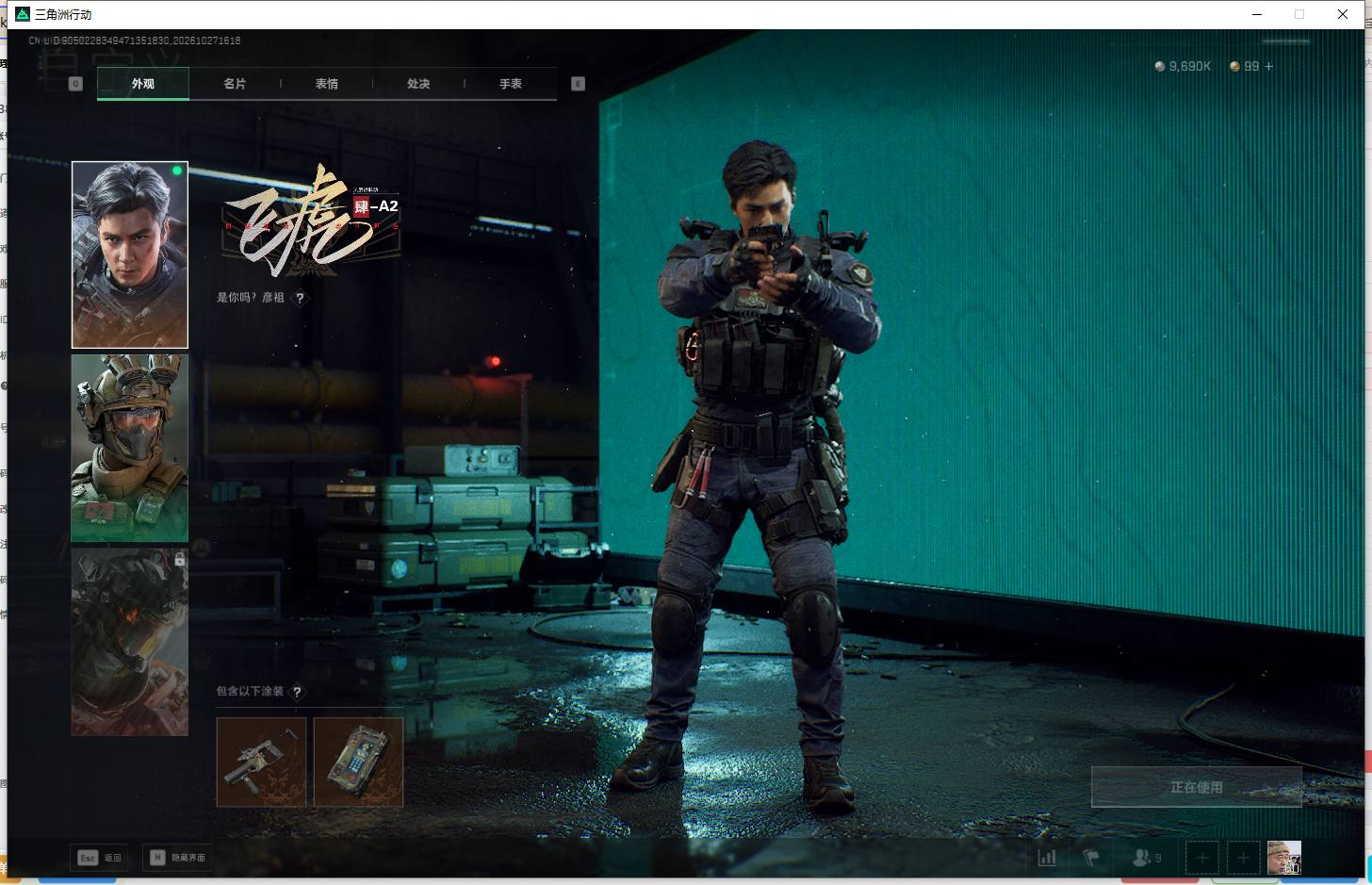
Task: Click the Esc 返回 button
Action: [x=100, y=858]
